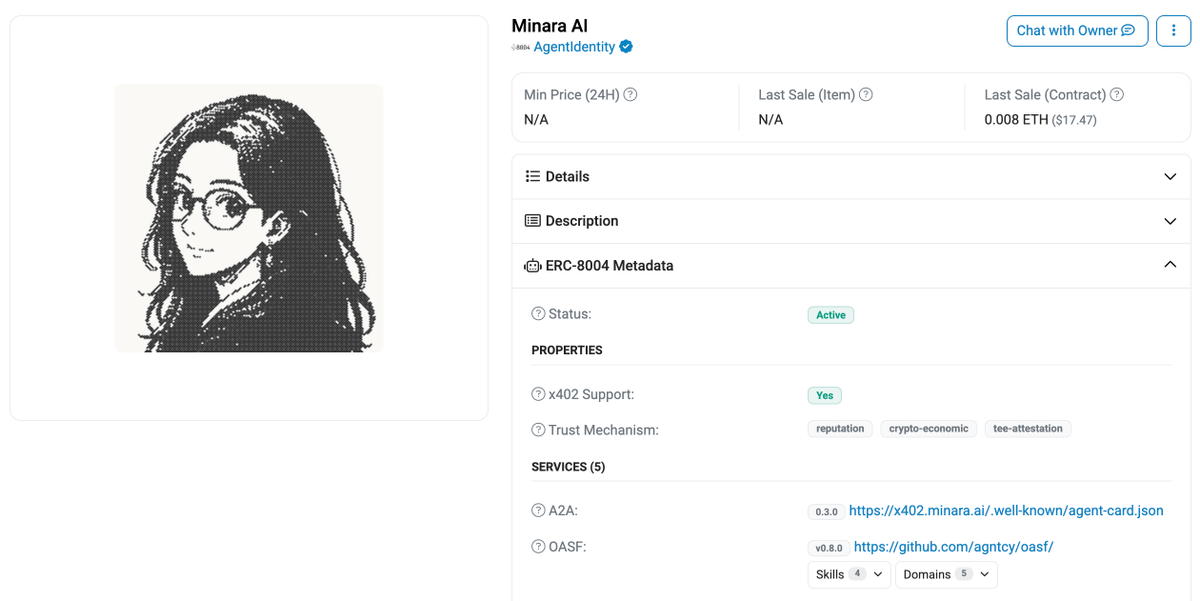The height and width of the screenshot is (601, 1200).
Task: Open the AgentIdentity collection link
Action: coord(574,47)
